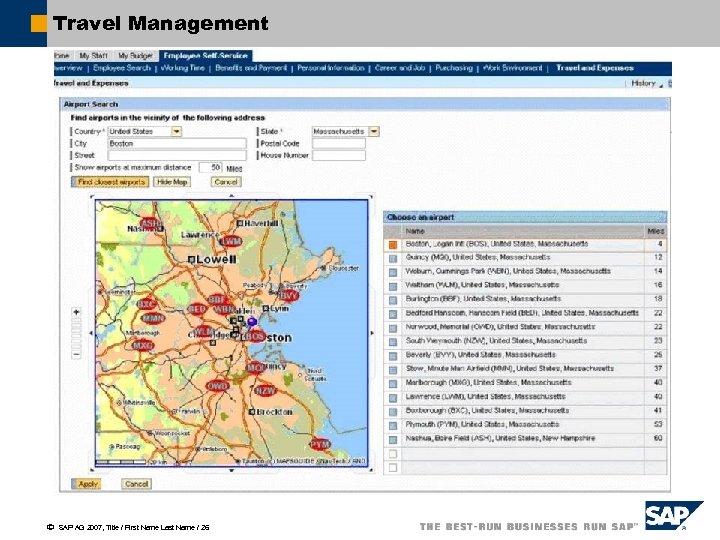The image size is (720, 540).
Task: Click the OWD airport marker on map
Action: (x=218, y=386)
